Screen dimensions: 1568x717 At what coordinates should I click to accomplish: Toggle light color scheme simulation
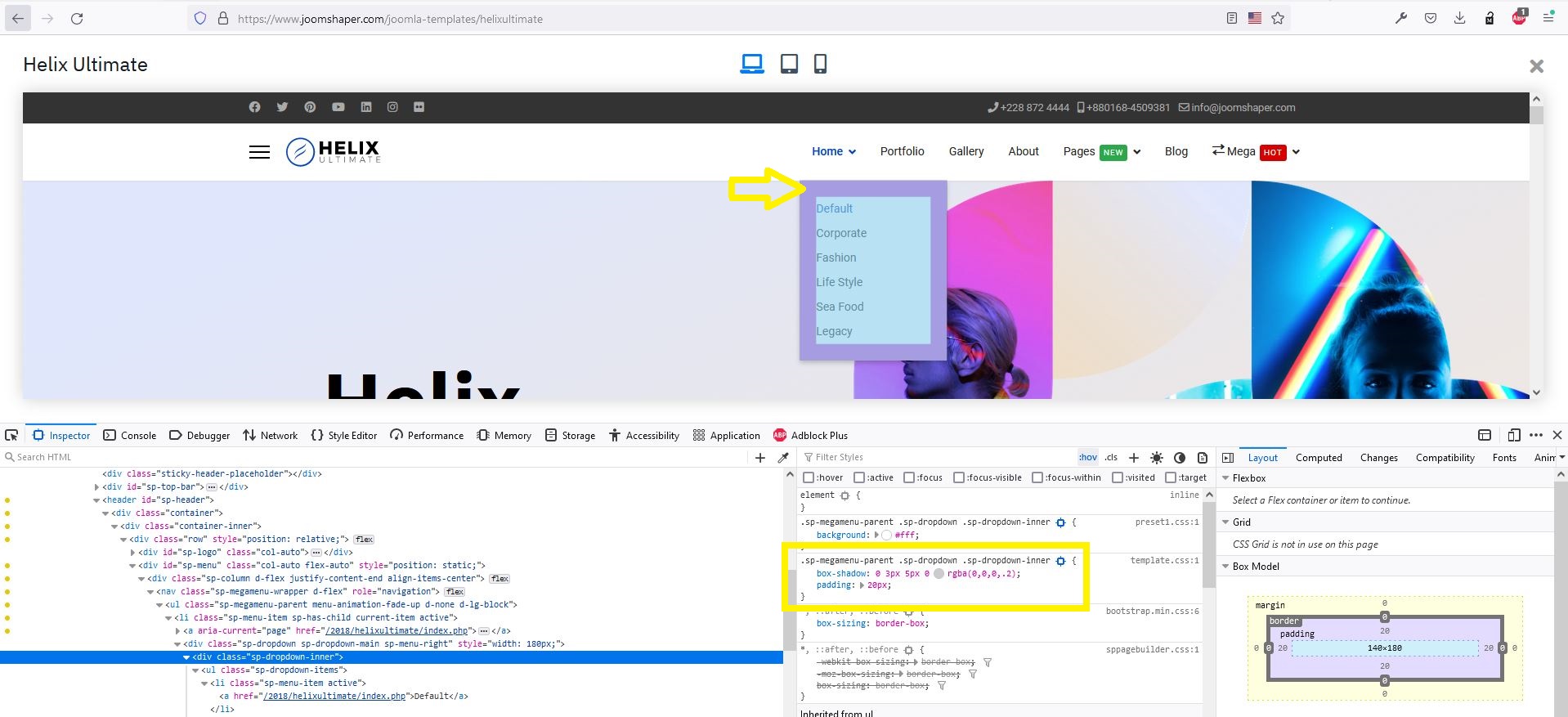[x=1156, y=458]
